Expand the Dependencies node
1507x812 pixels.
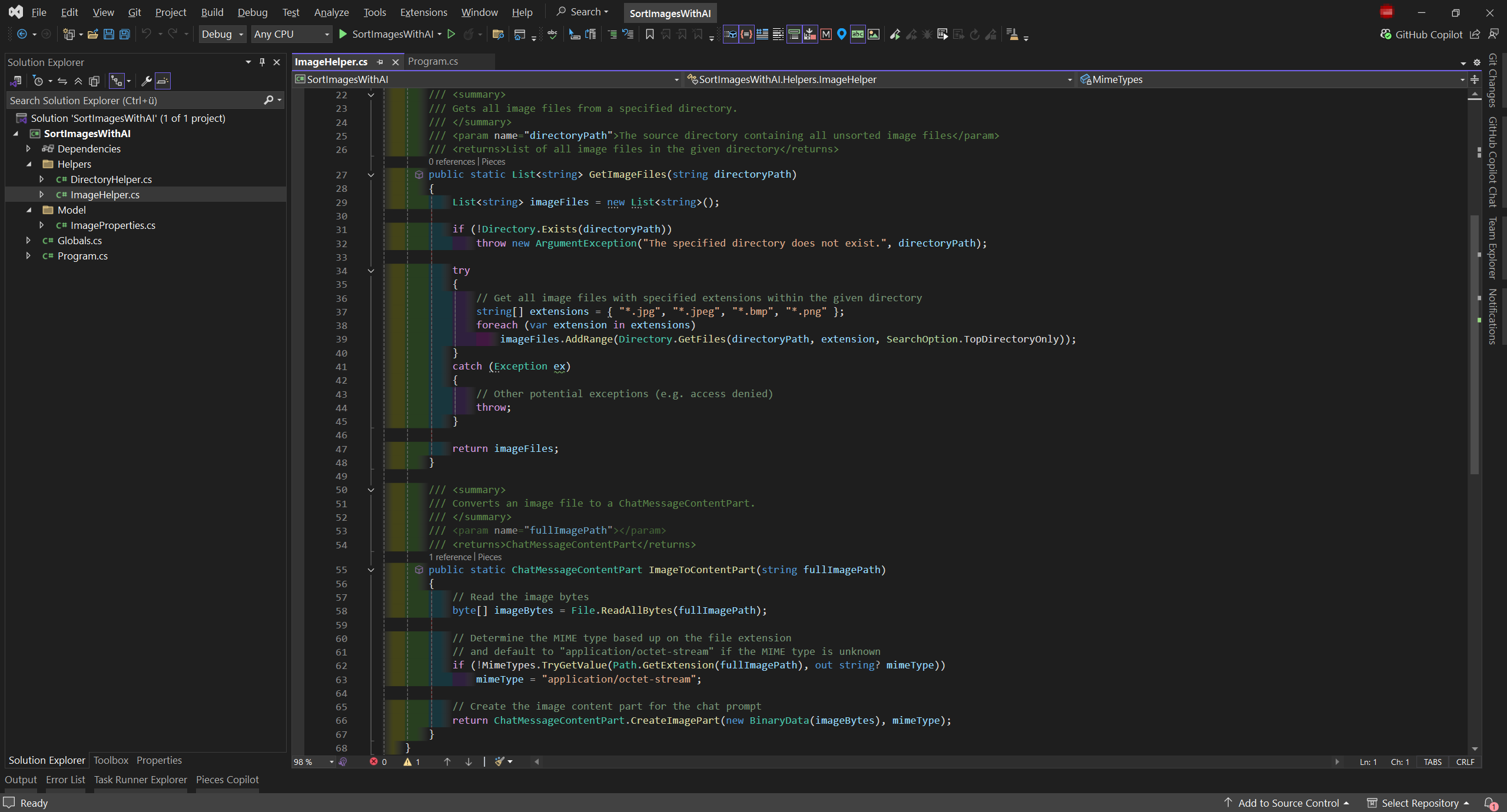point(28,149)
